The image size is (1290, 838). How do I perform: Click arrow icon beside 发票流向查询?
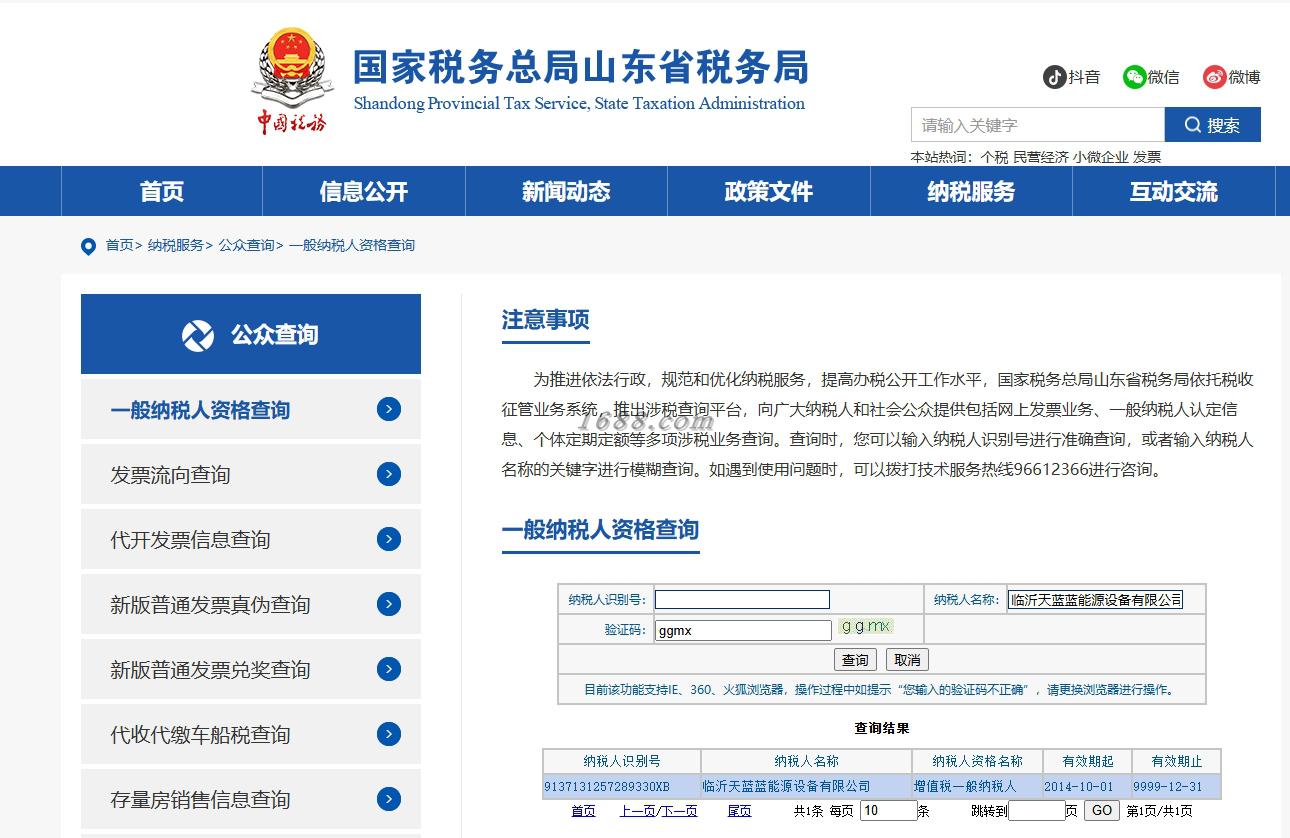tap(389, 474)
